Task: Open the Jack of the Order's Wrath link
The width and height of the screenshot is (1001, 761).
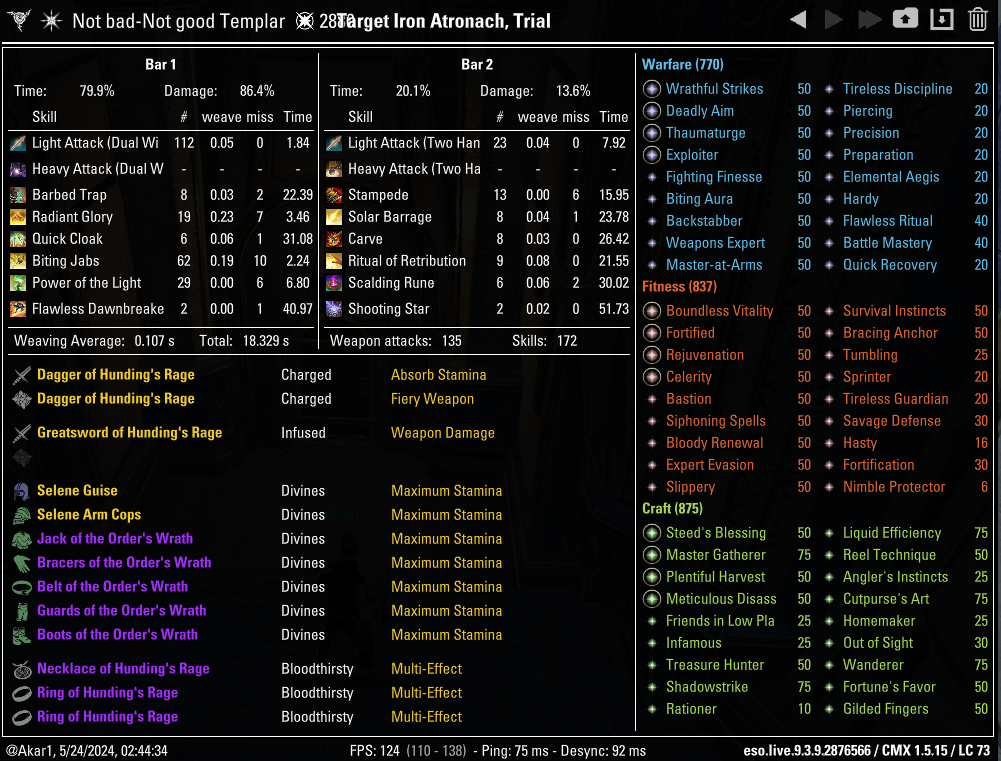Action: tap(115, 539)
